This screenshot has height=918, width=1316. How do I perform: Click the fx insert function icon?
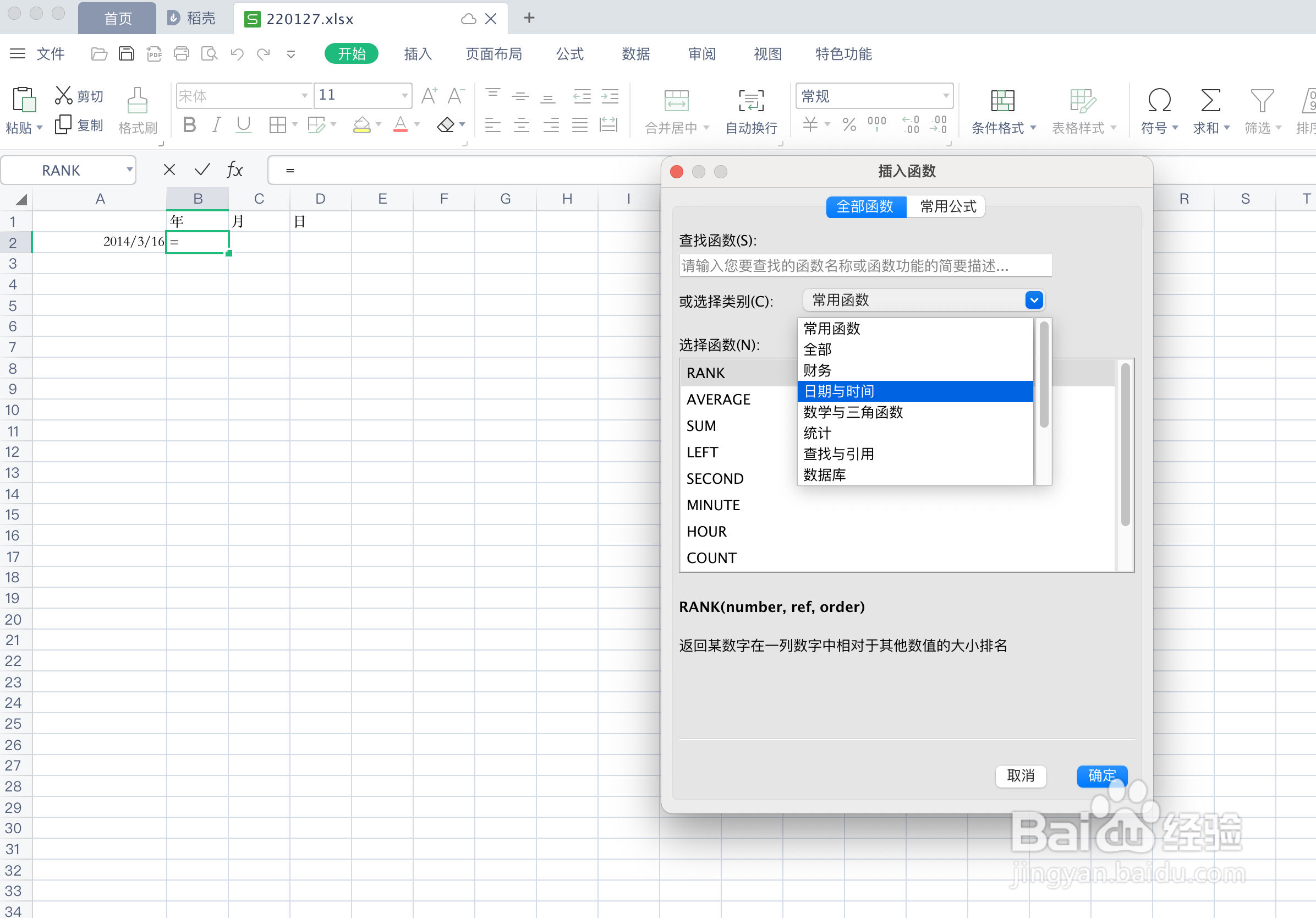[x=234, y=170]
